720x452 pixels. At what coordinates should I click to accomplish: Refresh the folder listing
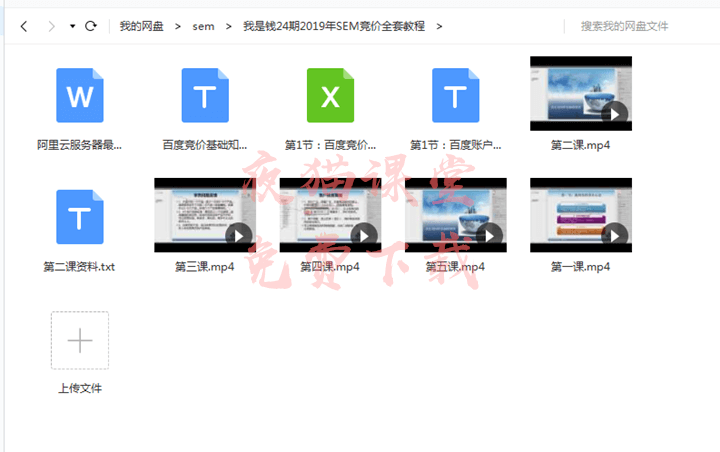[91, 26]
